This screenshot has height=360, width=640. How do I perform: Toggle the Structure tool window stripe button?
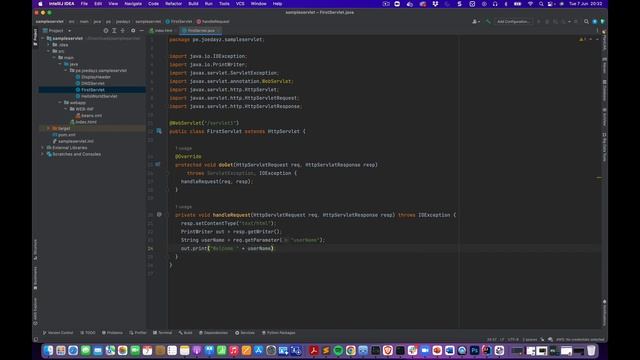point(36,249)
